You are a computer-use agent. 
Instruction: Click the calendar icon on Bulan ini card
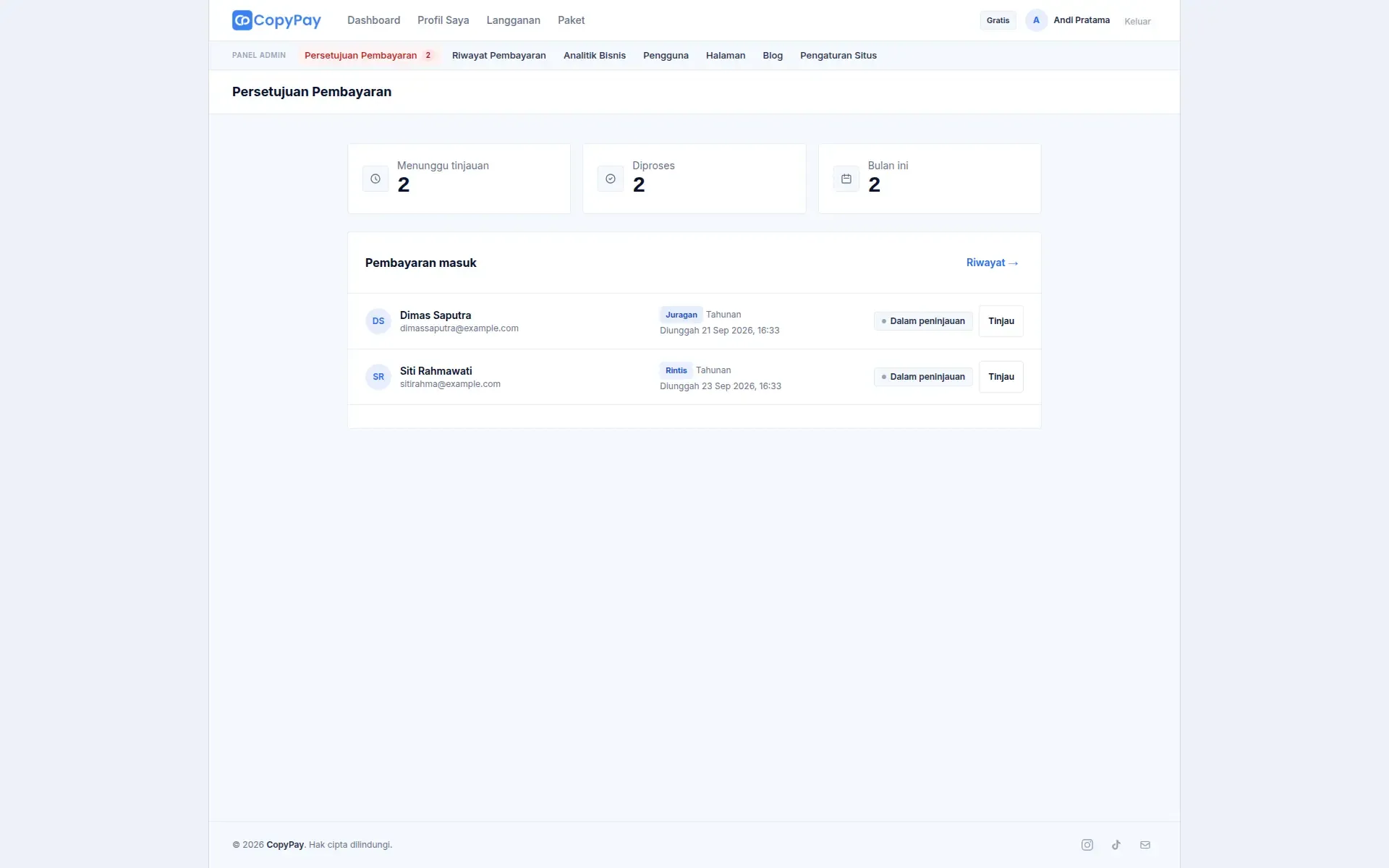point(846,179)
